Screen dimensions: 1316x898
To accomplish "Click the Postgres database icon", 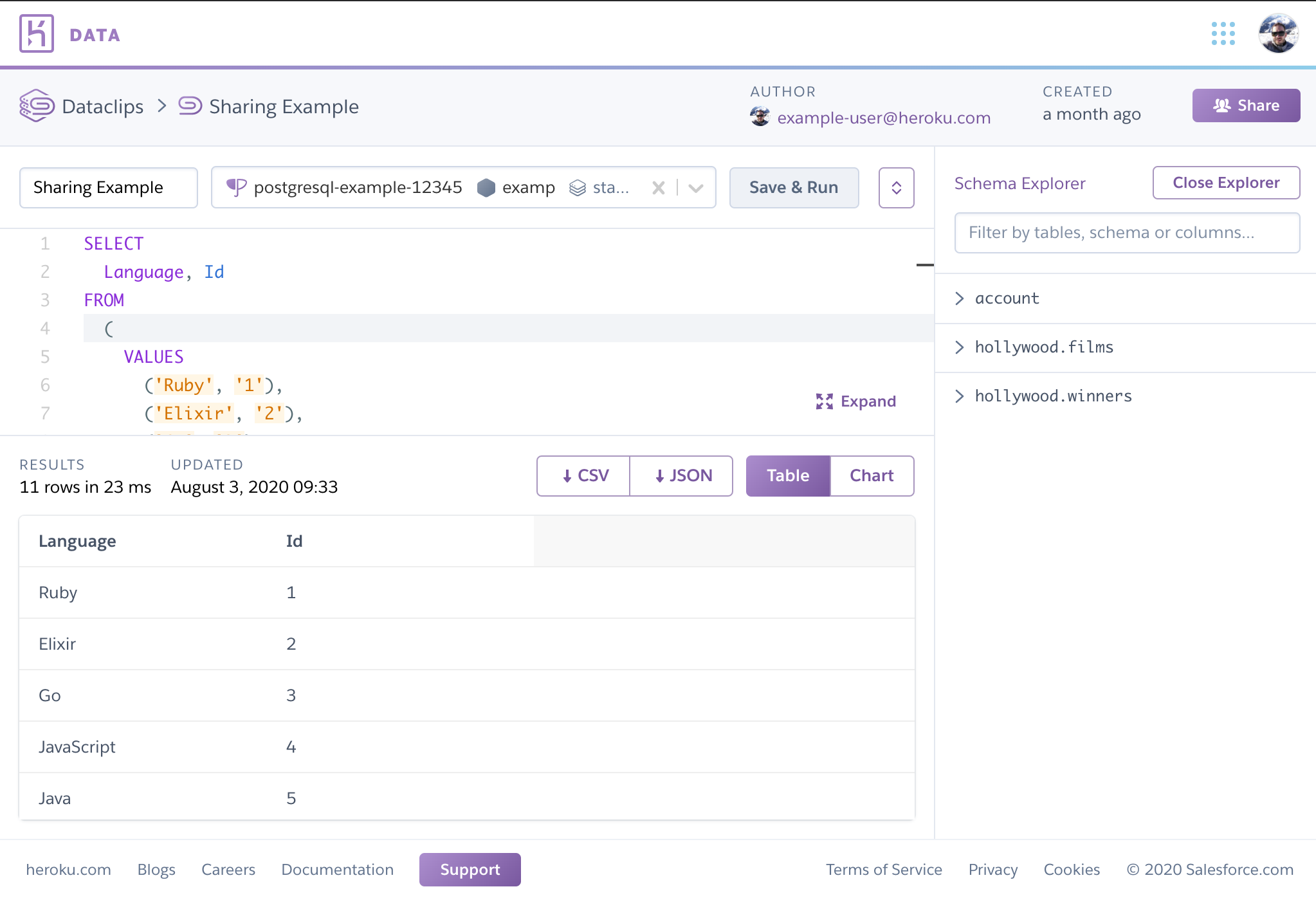I will pyautogui.click(x=236, y=187).
